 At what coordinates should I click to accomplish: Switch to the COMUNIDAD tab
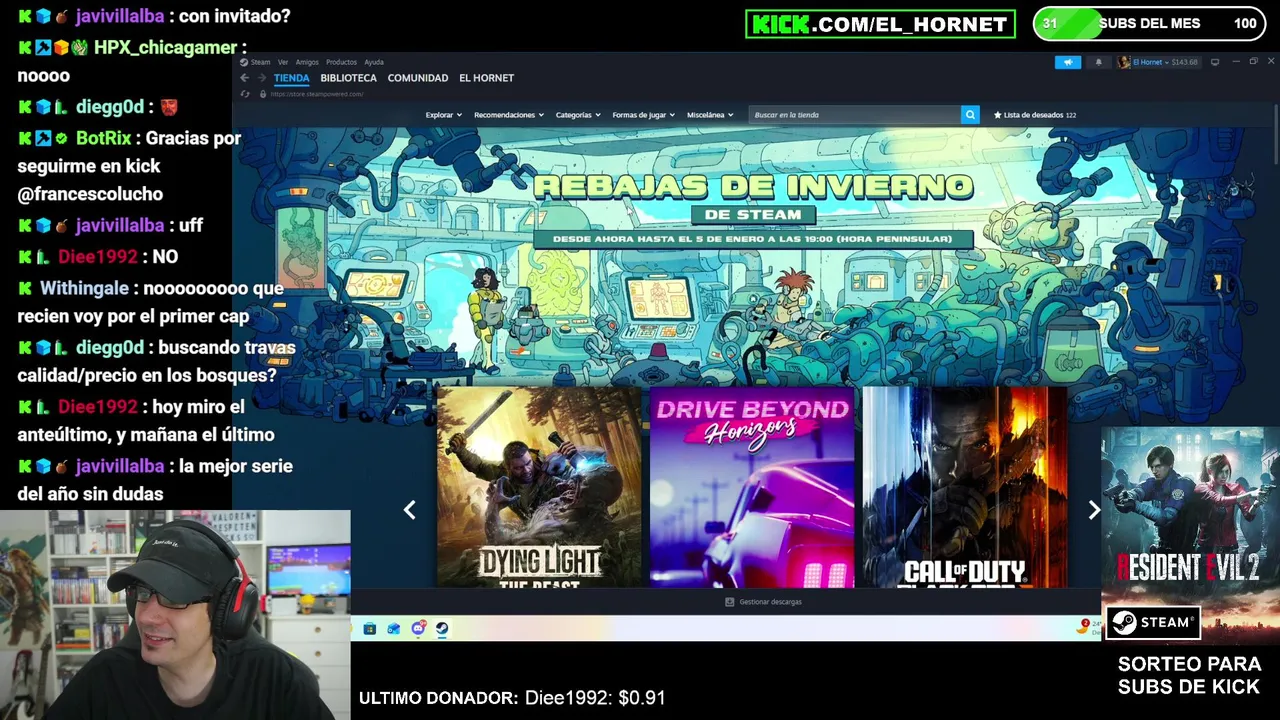point(418,78)
